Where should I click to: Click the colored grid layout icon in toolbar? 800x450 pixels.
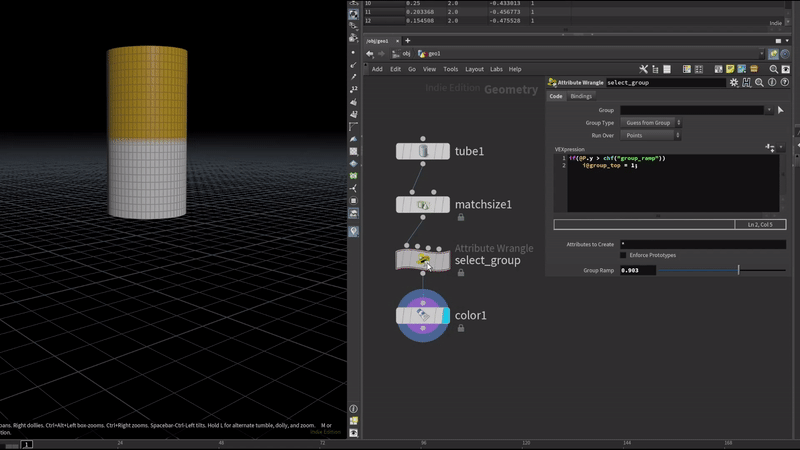pyautogui.click(x=687, y=69)
